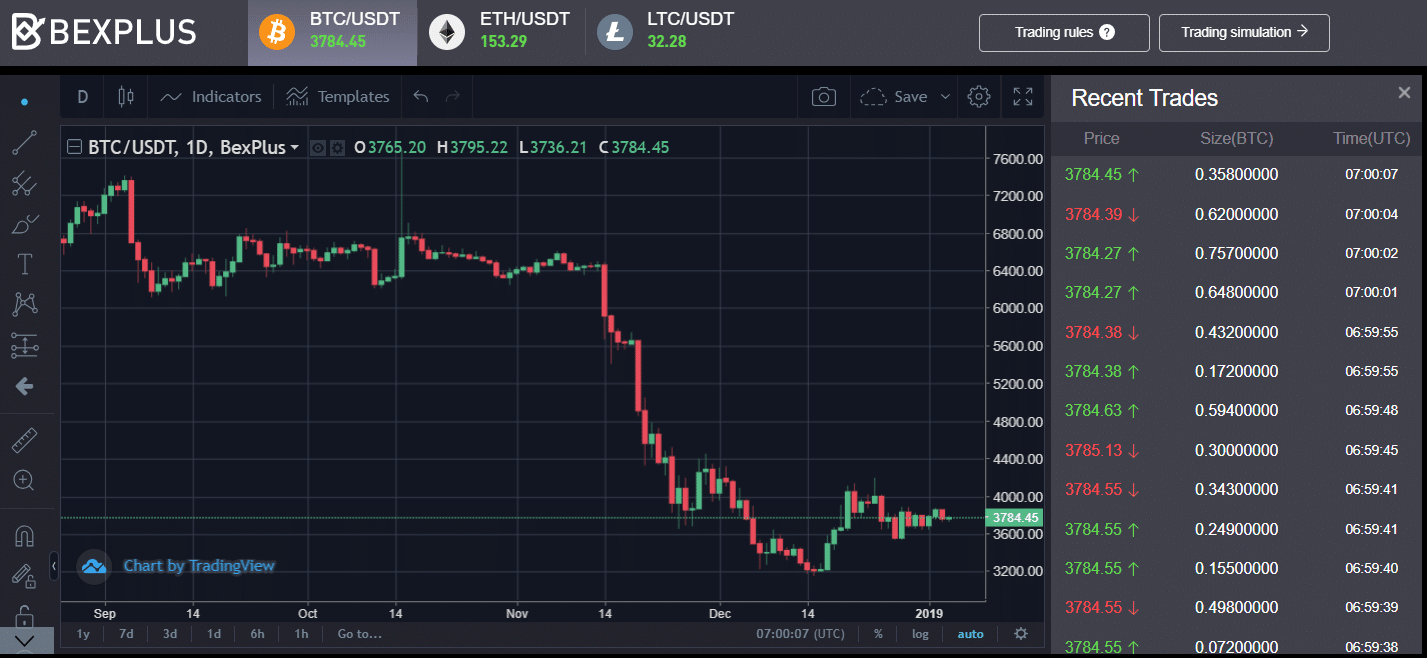Click the Litecoin coin icon

click(615, 32)
